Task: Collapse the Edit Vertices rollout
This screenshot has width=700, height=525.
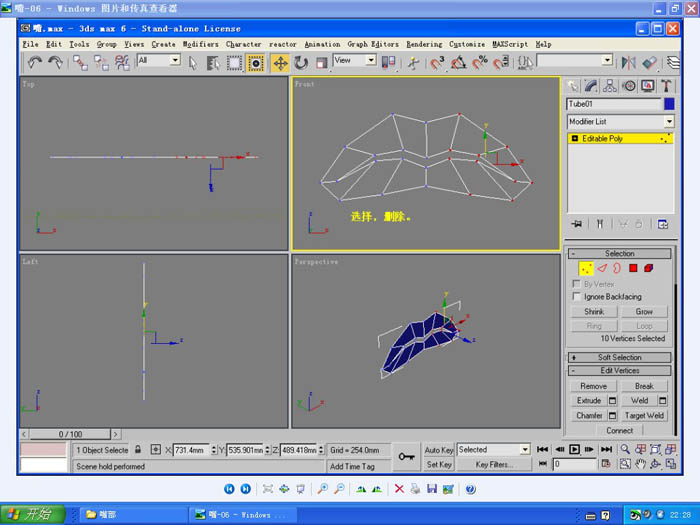Action: (619, 370)
